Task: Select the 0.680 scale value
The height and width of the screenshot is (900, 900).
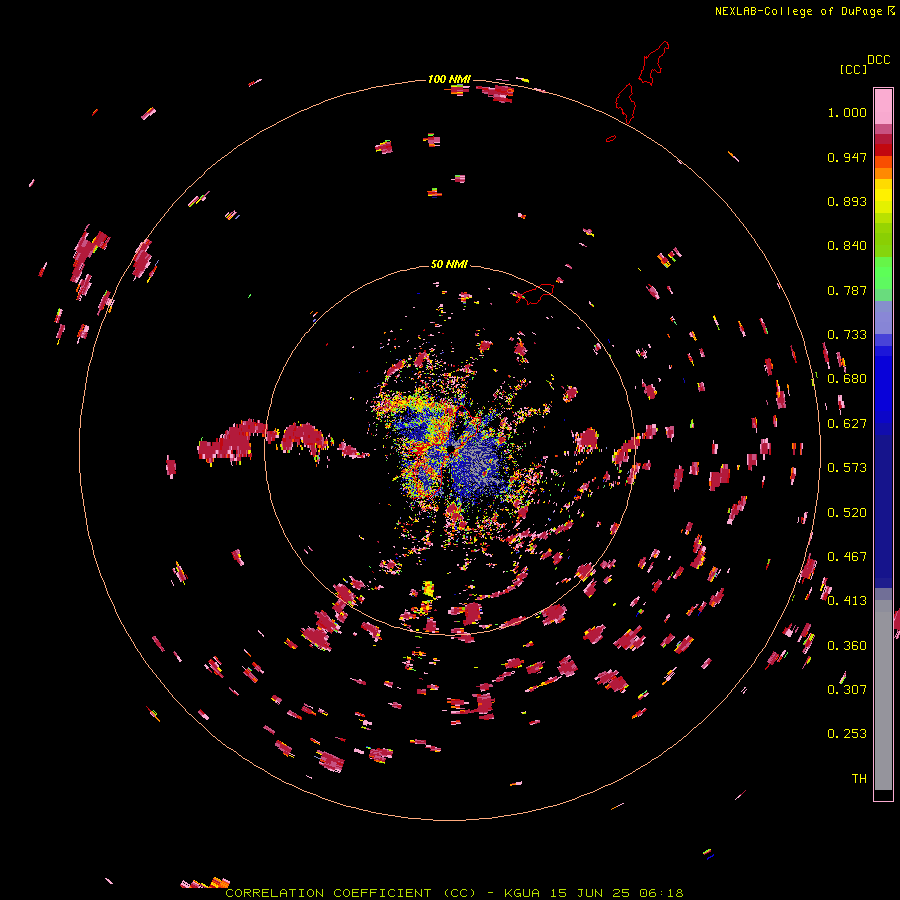Action: click(847, 379)
